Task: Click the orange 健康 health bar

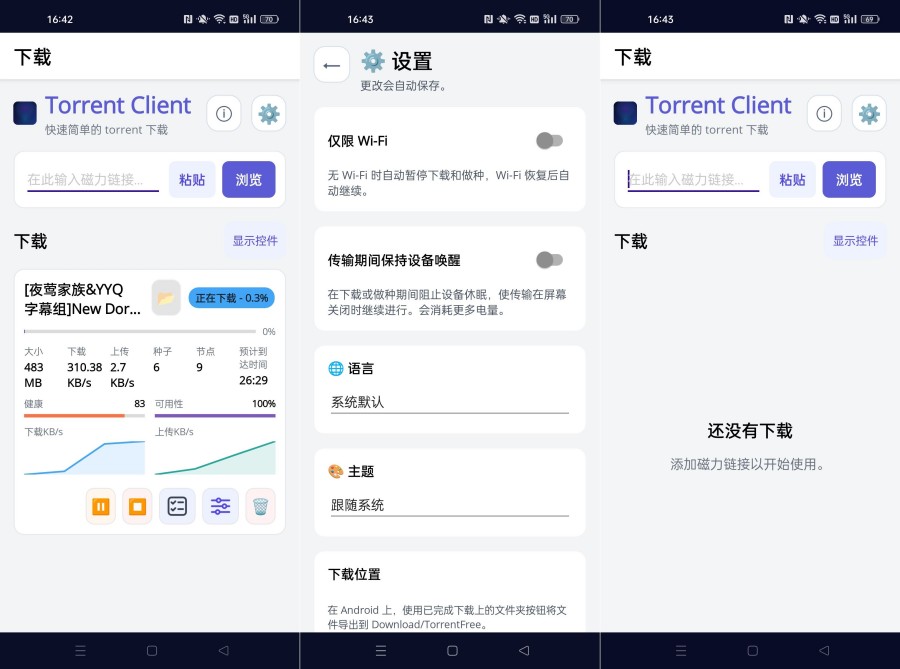Action: coord(84,415)
